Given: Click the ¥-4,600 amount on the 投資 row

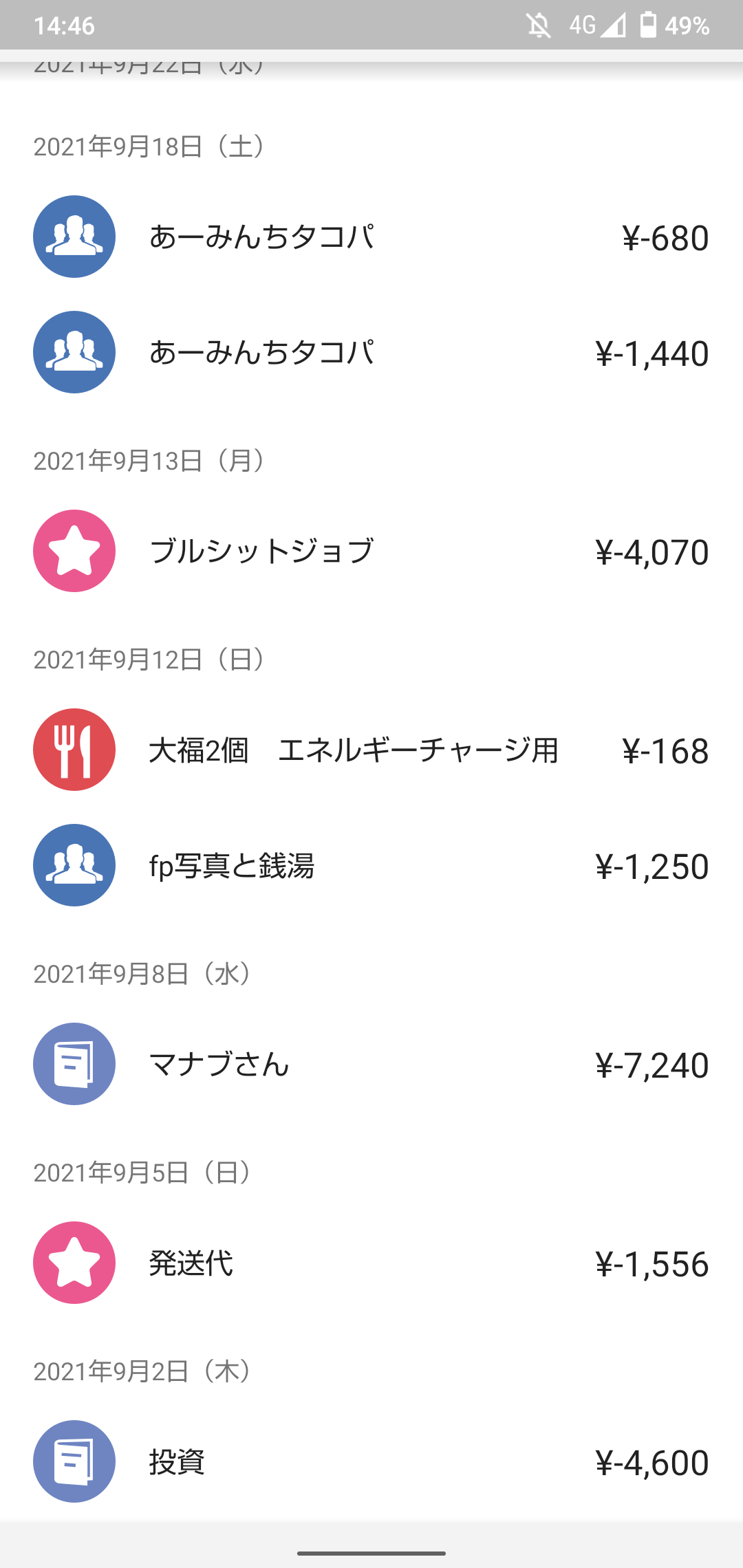Looking at the screenshot, I should point(652,1463).
